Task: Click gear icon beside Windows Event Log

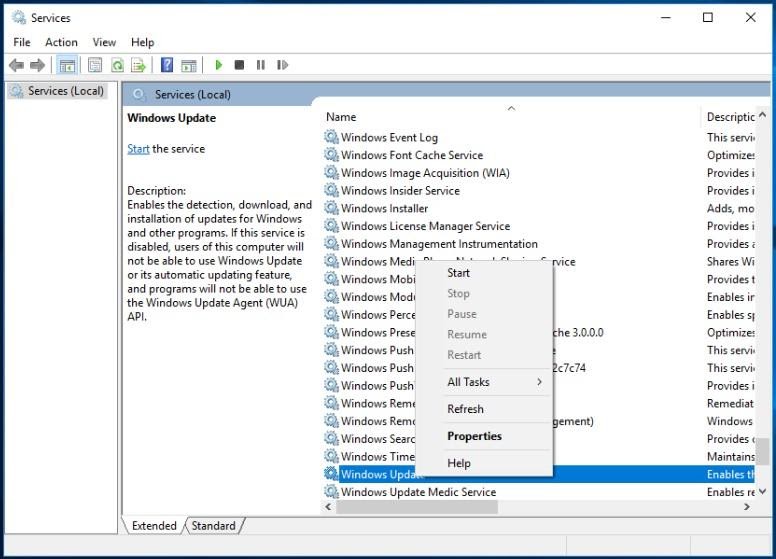Action: coord(331,137)
